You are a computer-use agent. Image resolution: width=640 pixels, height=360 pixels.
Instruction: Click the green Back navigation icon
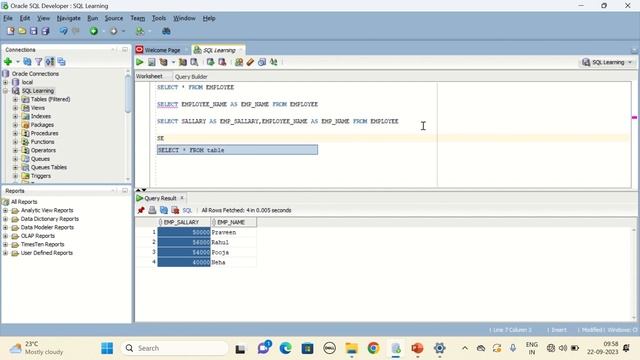[93, 31]
